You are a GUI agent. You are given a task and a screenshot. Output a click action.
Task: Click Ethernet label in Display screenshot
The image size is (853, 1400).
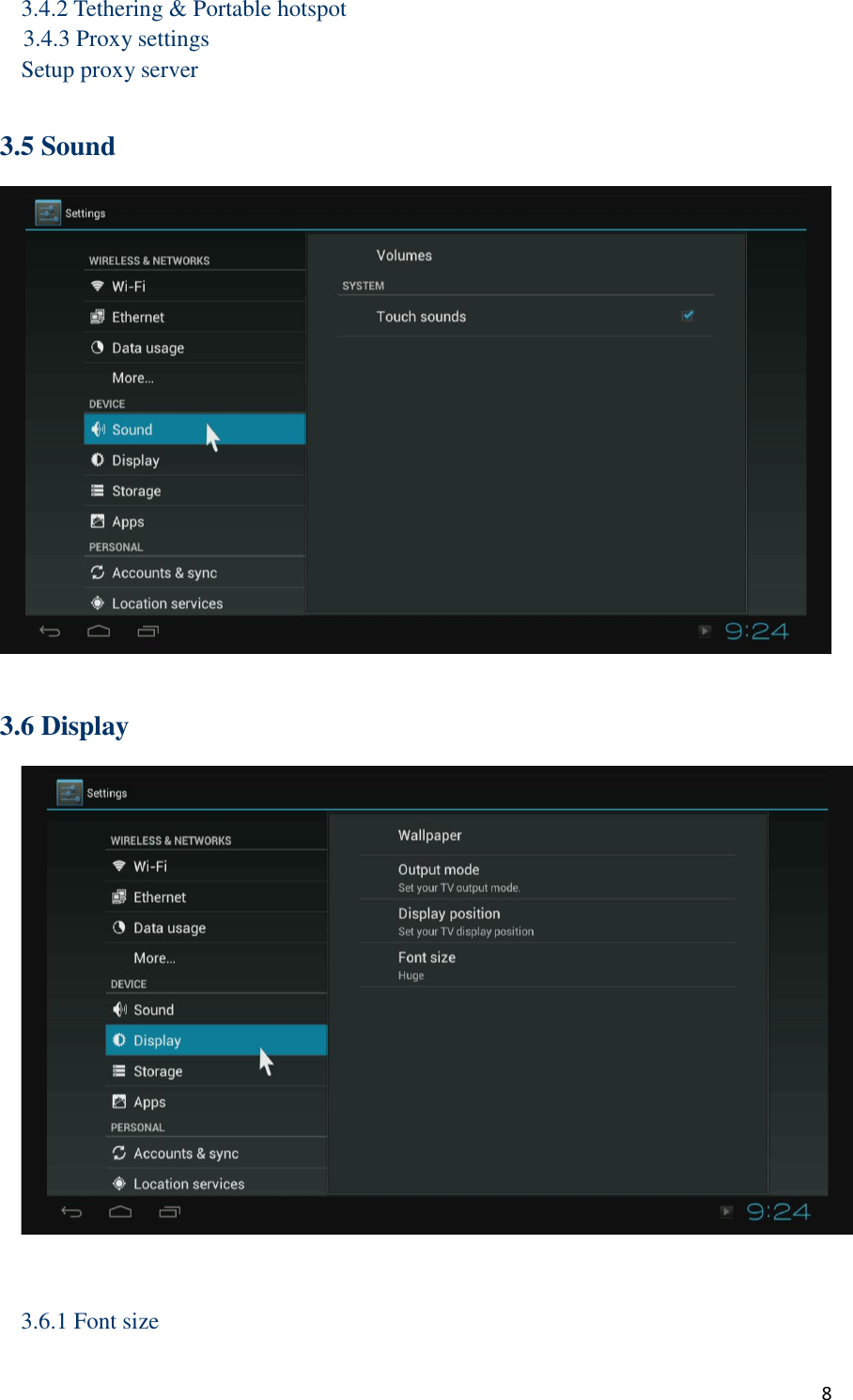(160, 897)
